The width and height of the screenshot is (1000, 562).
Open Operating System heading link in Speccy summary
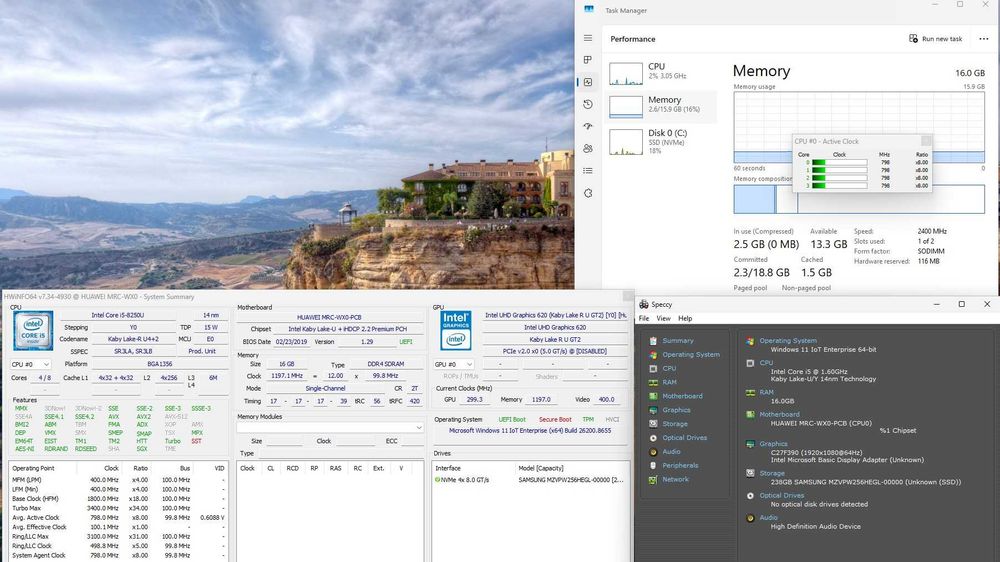pyautogui.click(x=788, y=341)
